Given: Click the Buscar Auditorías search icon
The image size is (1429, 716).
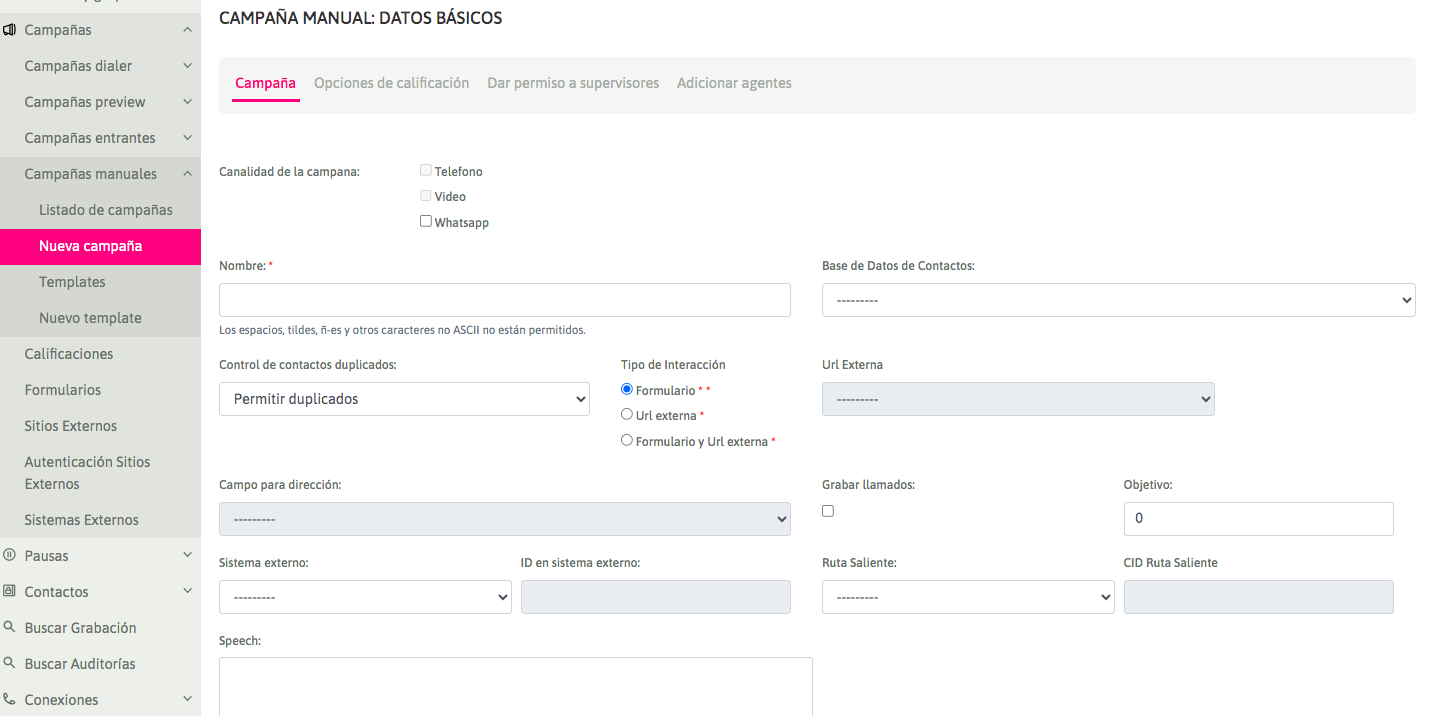Looking at the screenshot, I should 9,663.
